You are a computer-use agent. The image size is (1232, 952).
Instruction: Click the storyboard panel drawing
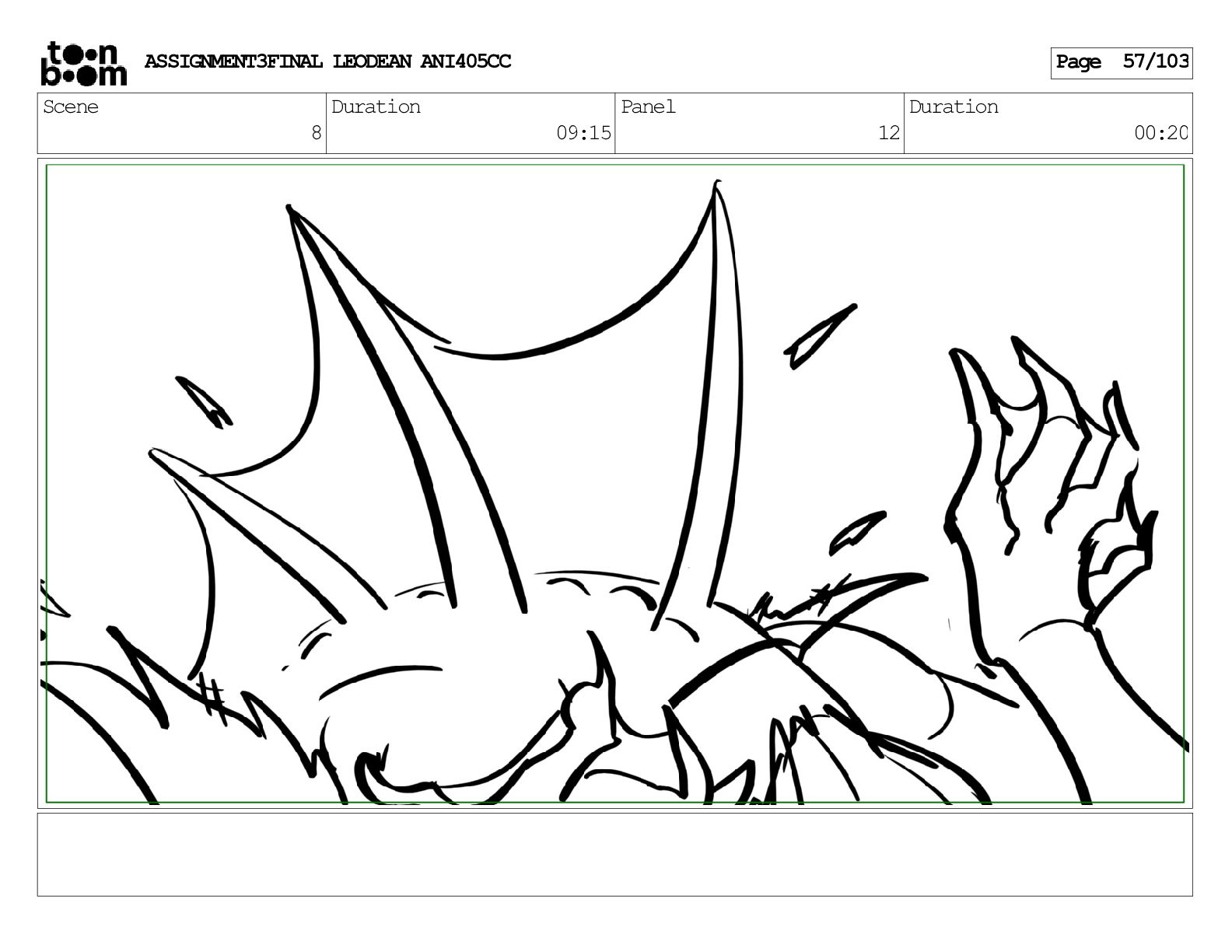pos(615,483)
